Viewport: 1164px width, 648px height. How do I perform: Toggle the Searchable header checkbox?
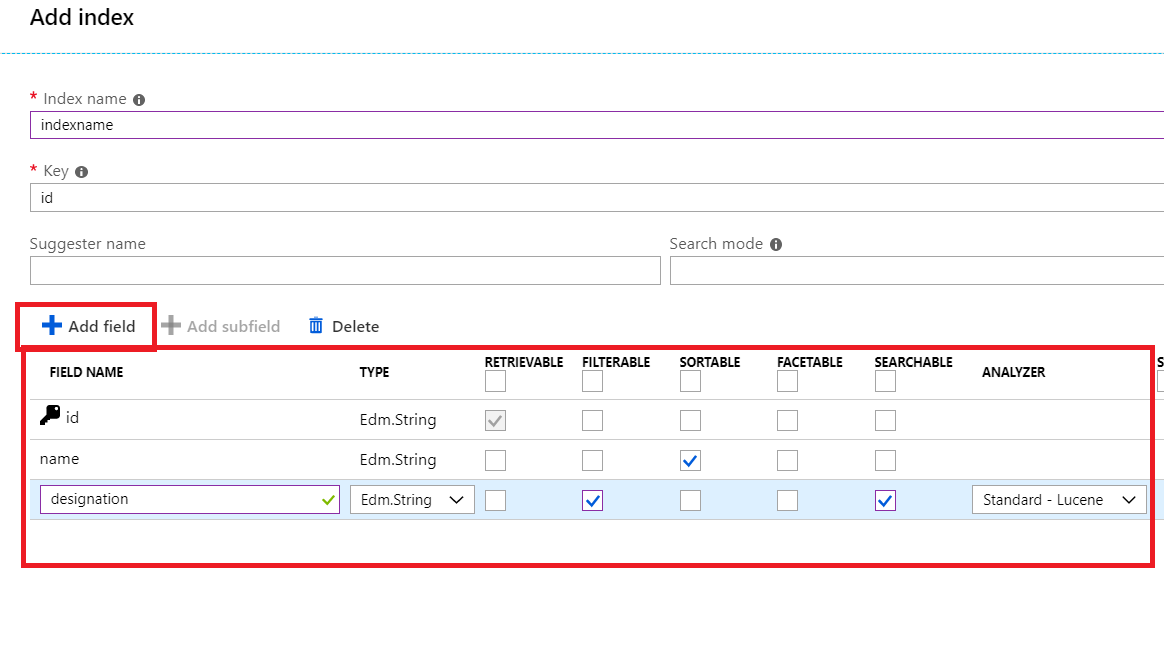(884, 381)
